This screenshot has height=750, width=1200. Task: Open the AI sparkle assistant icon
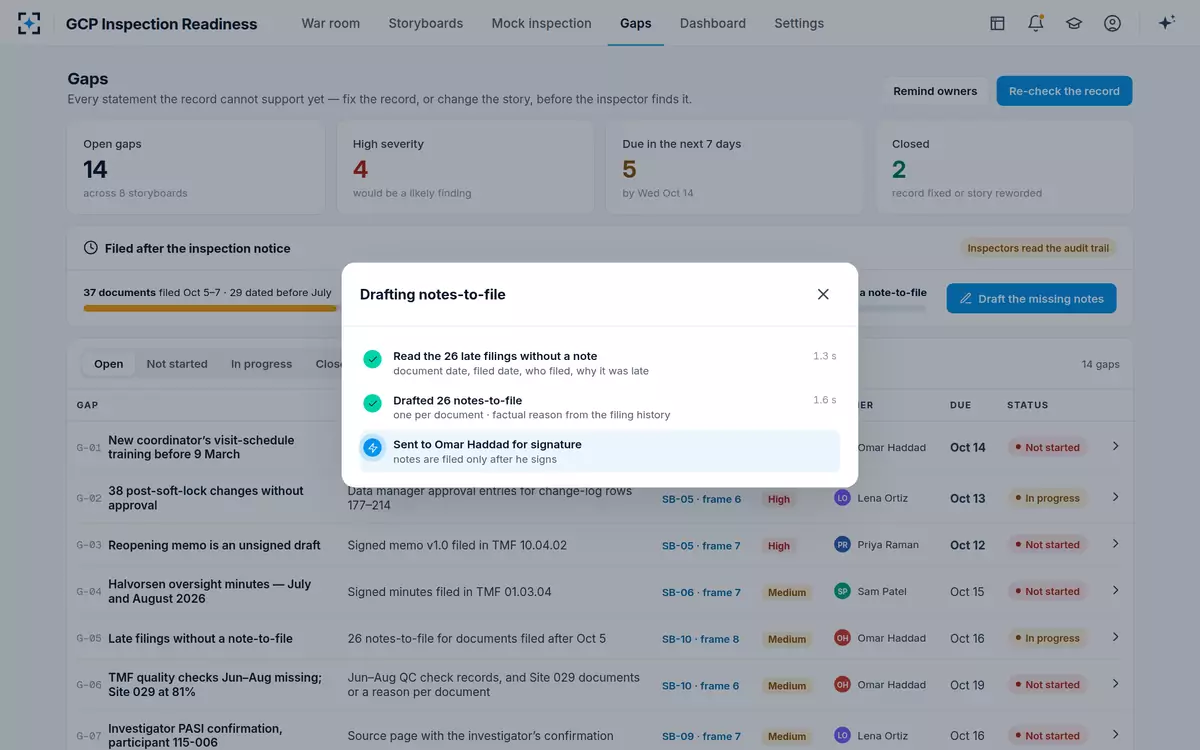pos(1166,23)
